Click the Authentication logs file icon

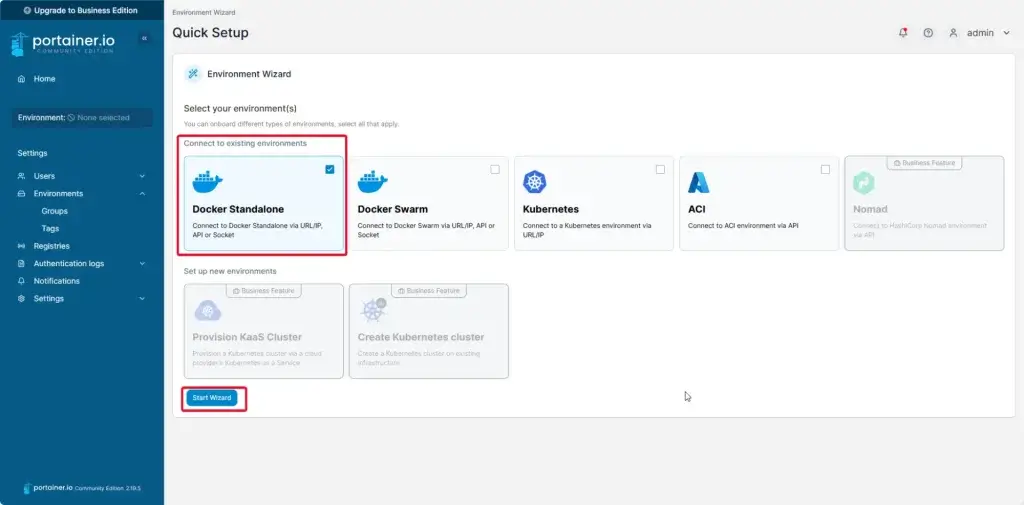(x=22, y=264)
